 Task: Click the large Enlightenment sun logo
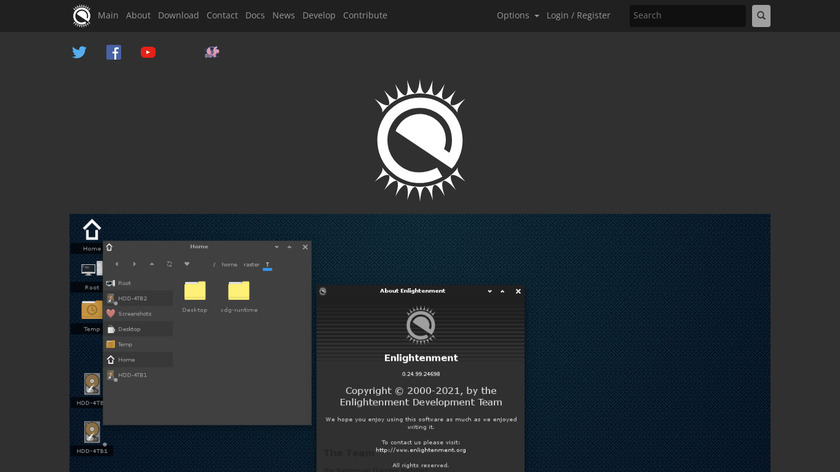click(420, 140)
